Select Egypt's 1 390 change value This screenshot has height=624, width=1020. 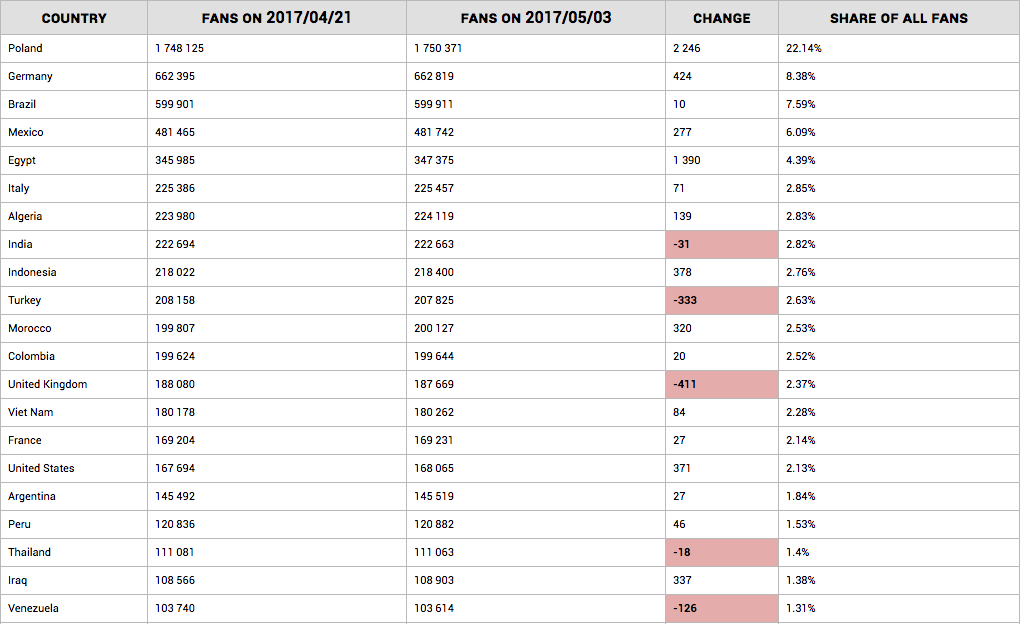687,160
